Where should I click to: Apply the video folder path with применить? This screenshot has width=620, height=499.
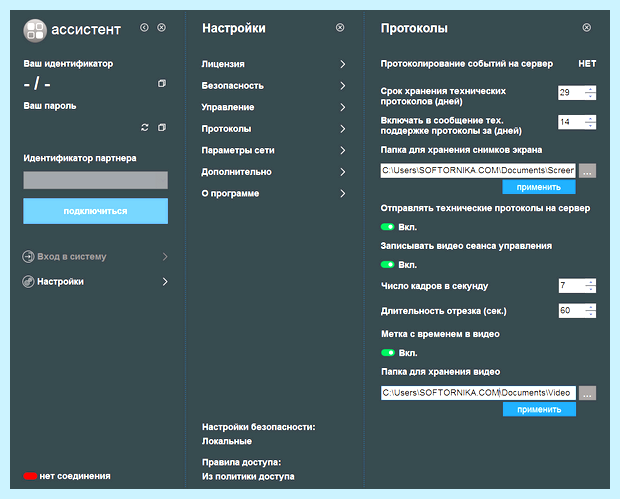click(539, 410)
